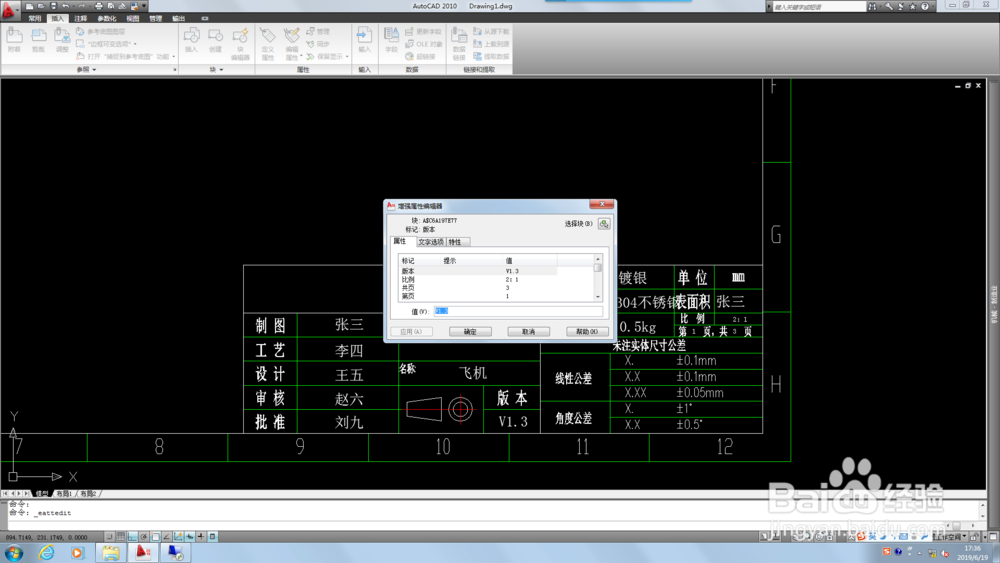Toggle Dynamic UCS in status bar
1000x563 pixels.
[x=179, y=537]
